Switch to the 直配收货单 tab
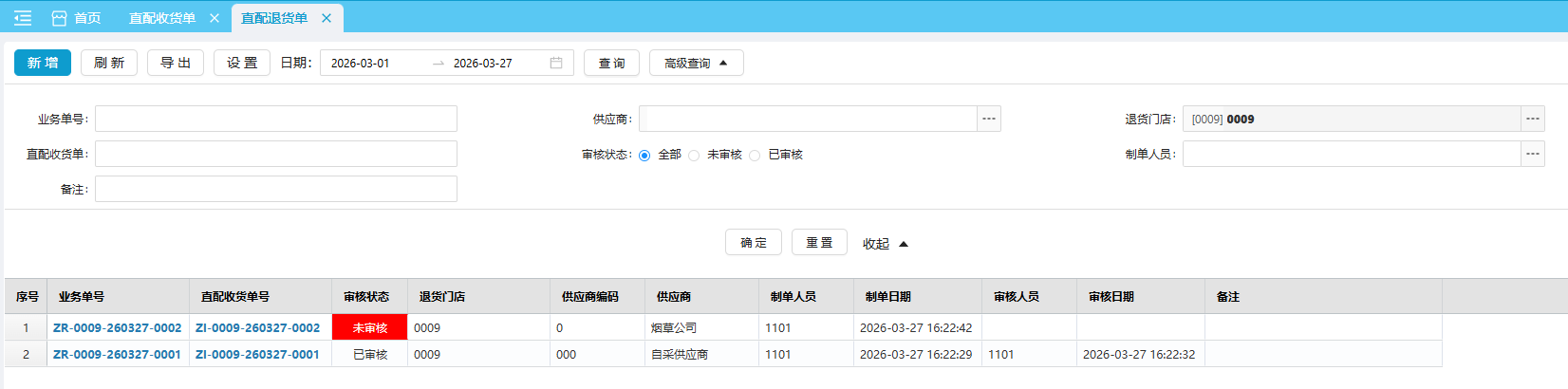The image size is (1568, 389). pos(162,18)
